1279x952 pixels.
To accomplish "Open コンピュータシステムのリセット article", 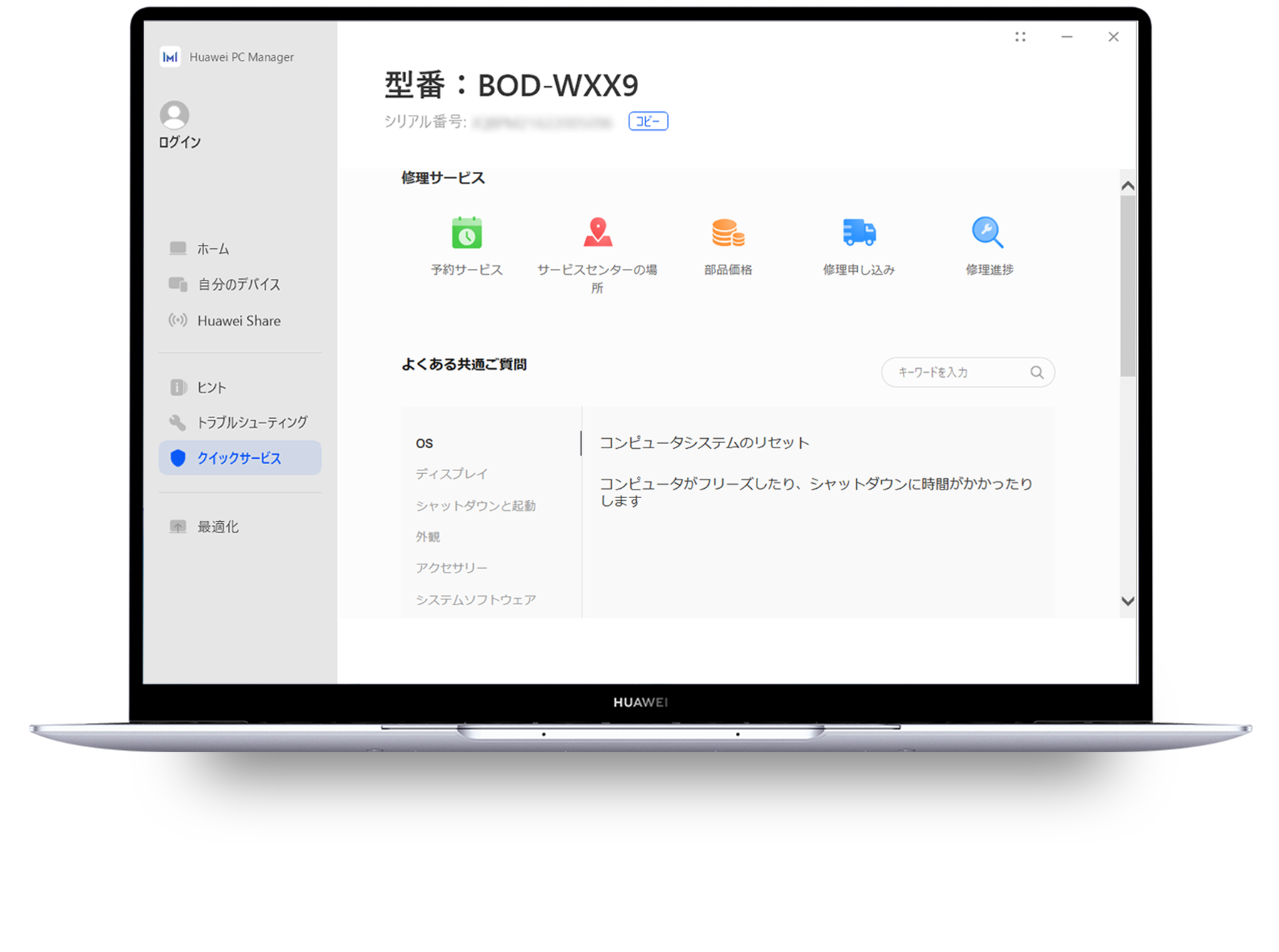I will 704,443.
